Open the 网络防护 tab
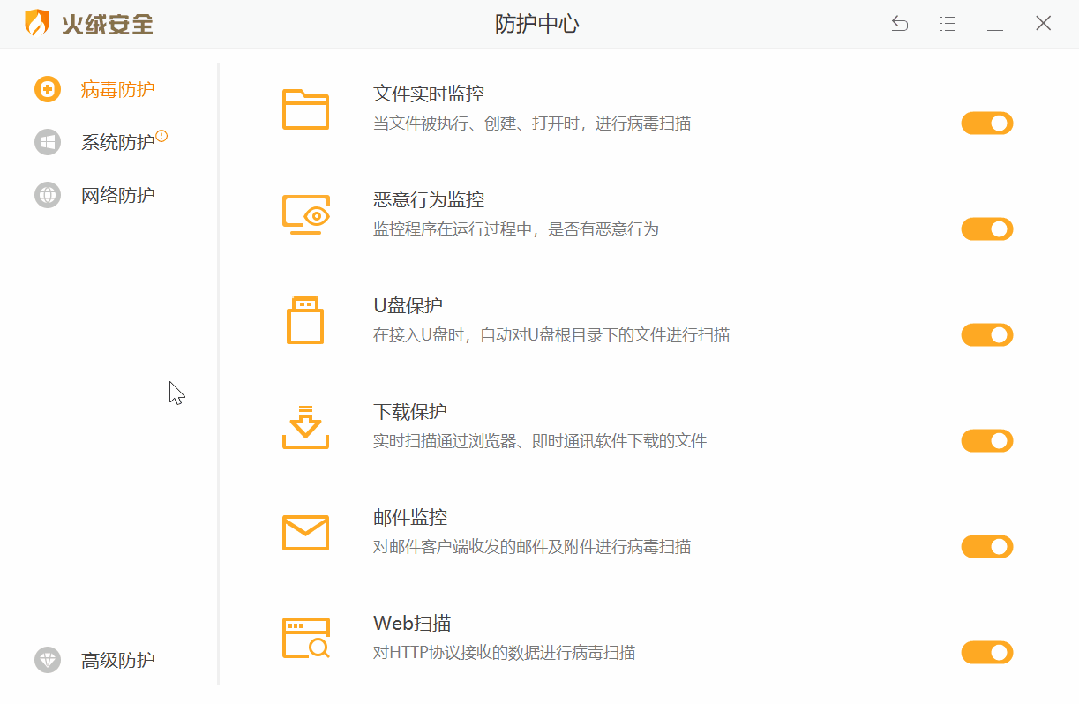 (118, 195)
